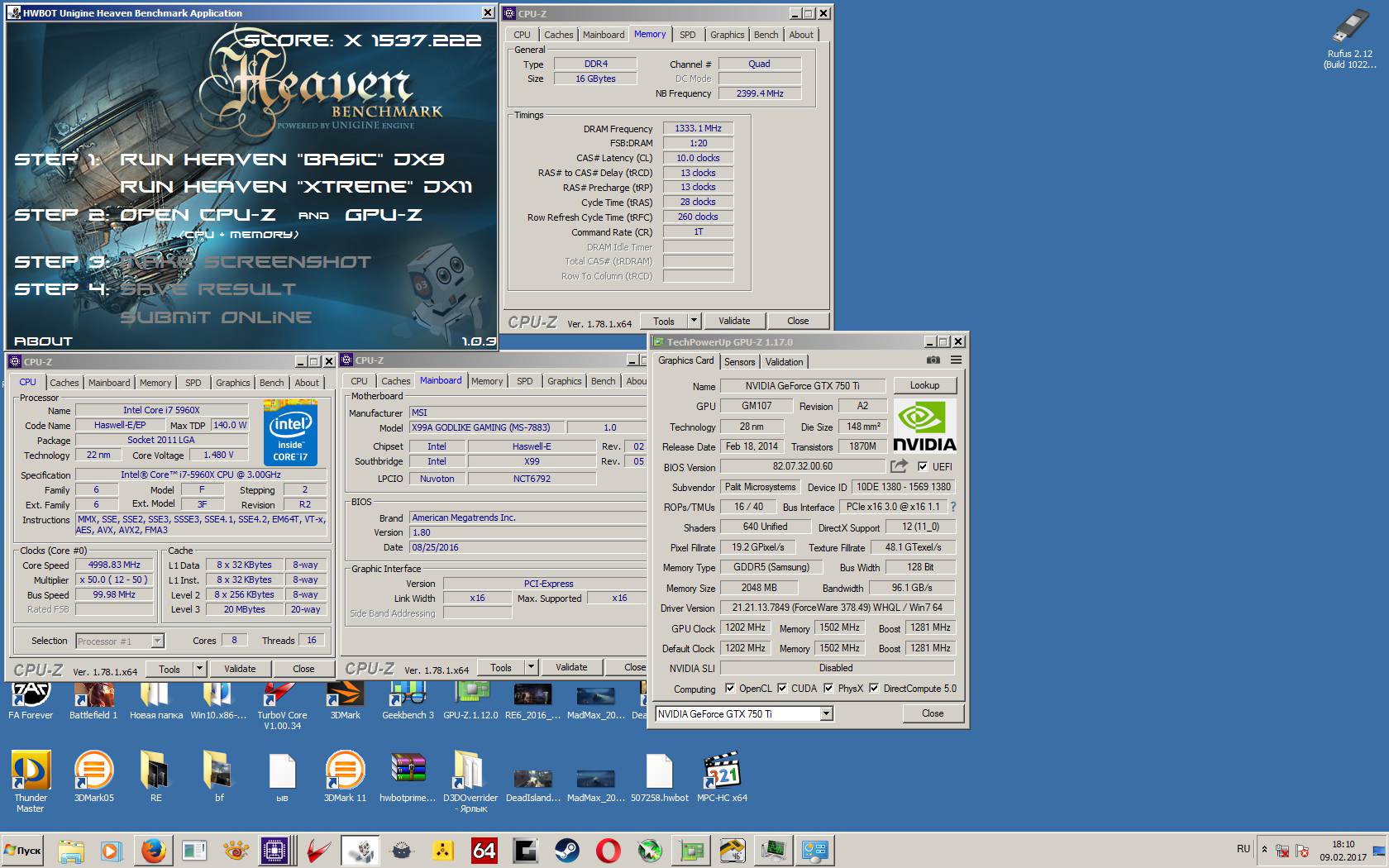Image resolution: width=1389 pixels, height=868 pixels.
Task: Open Graphics tab in CPU-Z Mainboard window
Action: pos(564,381)
